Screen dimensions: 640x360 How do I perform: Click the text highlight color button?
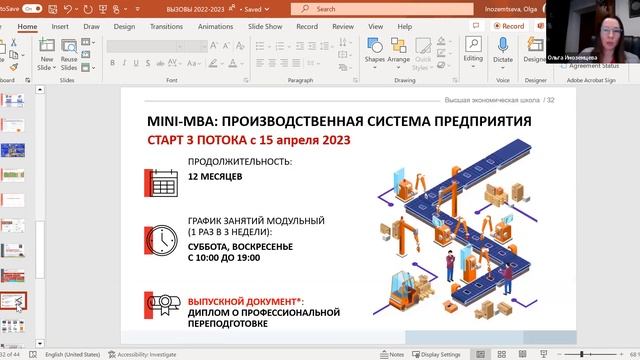pos(213,63)
